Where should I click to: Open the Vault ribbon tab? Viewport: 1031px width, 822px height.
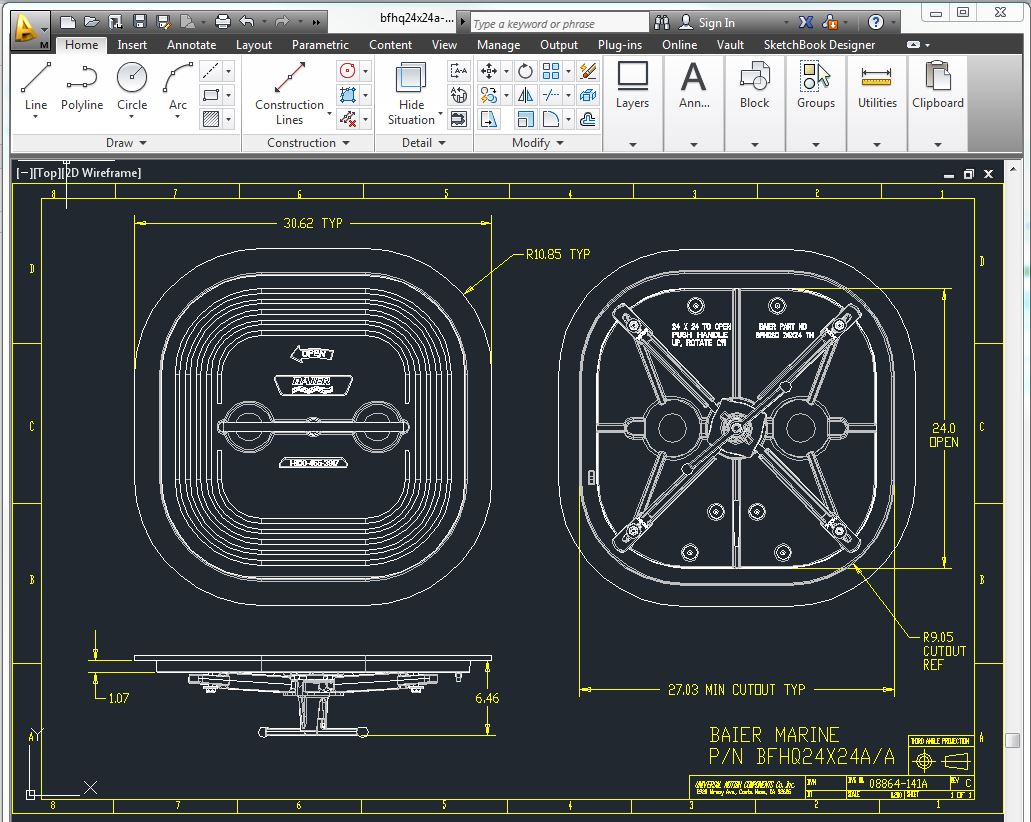click(x=730, y=45)
